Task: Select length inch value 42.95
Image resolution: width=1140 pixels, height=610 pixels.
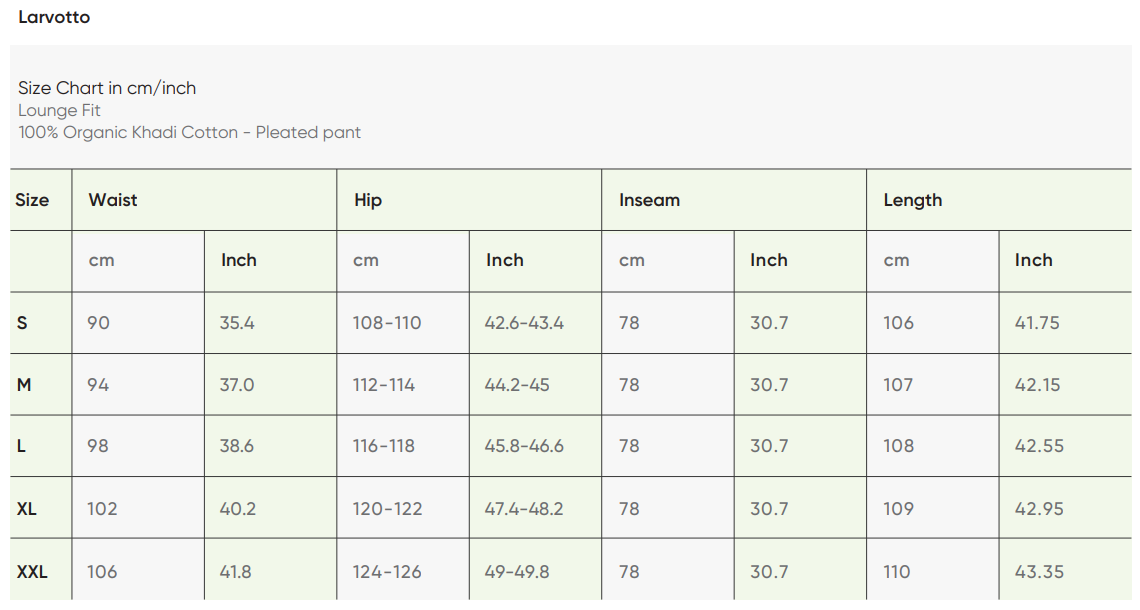Action: 1037,509
